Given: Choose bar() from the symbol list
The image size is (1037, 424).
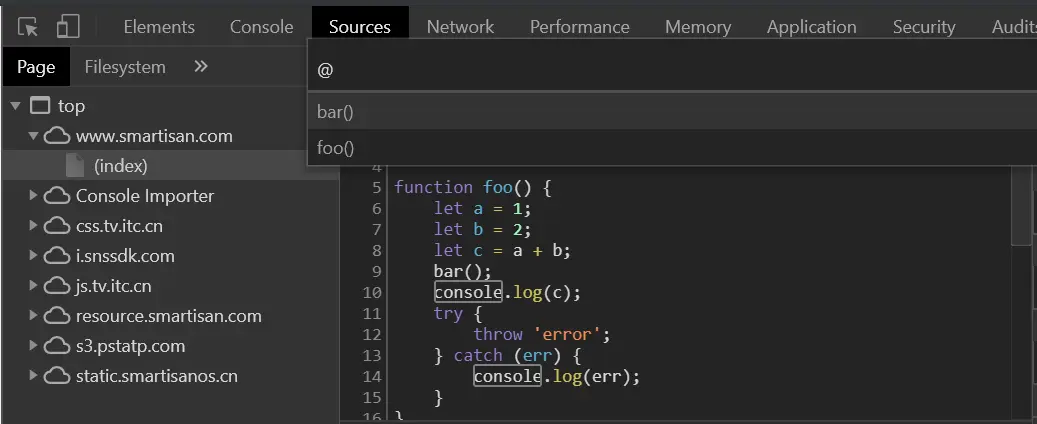Looking at the screenshot, I should (672, 112).
